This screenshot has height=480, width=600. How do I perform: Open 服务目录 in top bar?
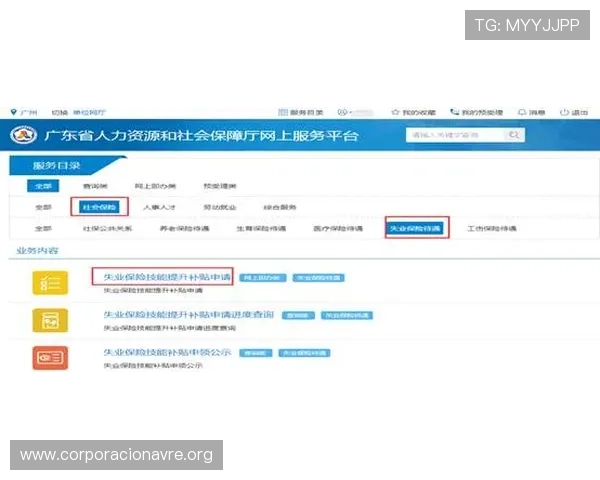click(x=301, y=112)
